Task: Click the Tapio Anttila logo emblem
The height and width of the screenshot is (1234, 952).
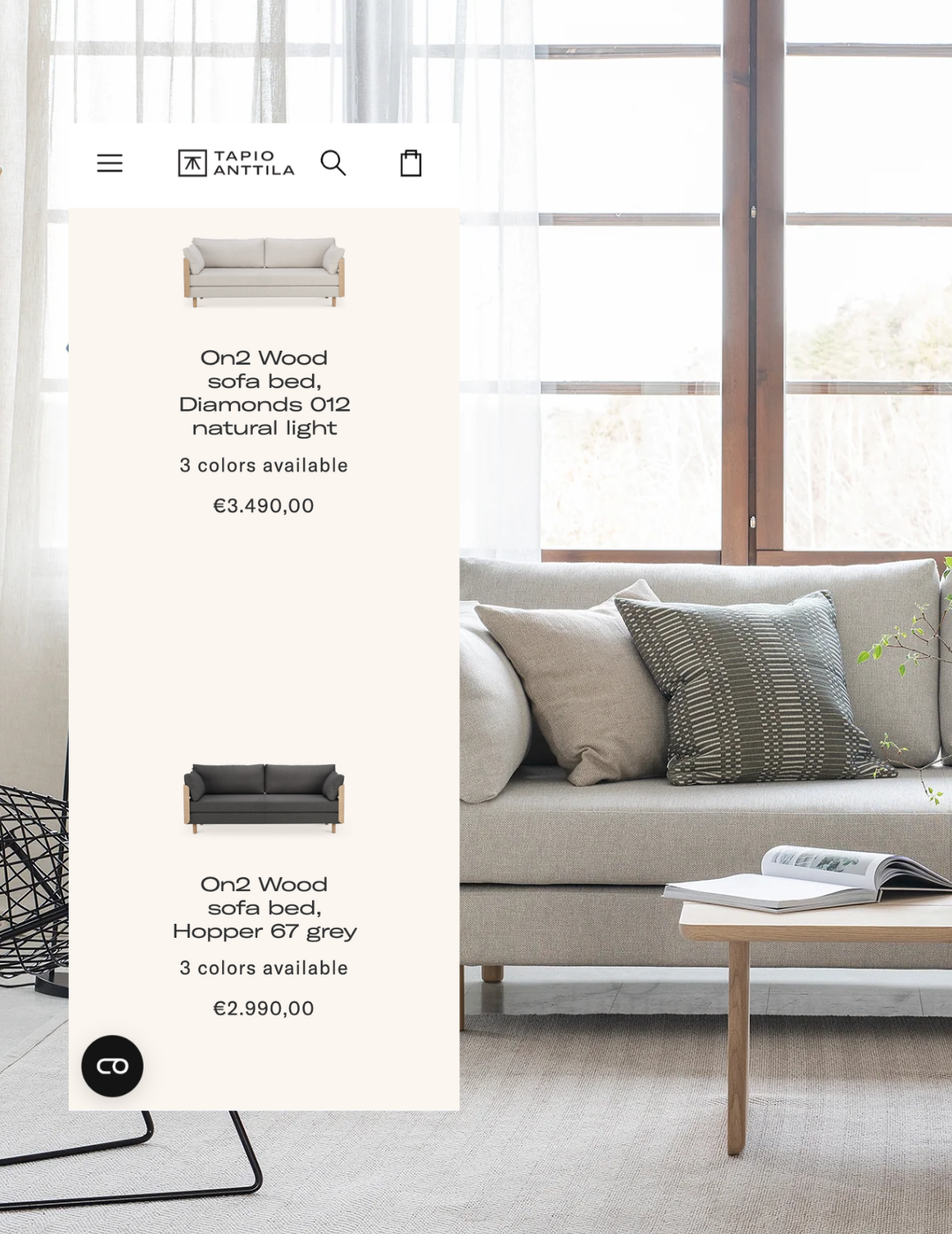Action: tap(192, 163)
